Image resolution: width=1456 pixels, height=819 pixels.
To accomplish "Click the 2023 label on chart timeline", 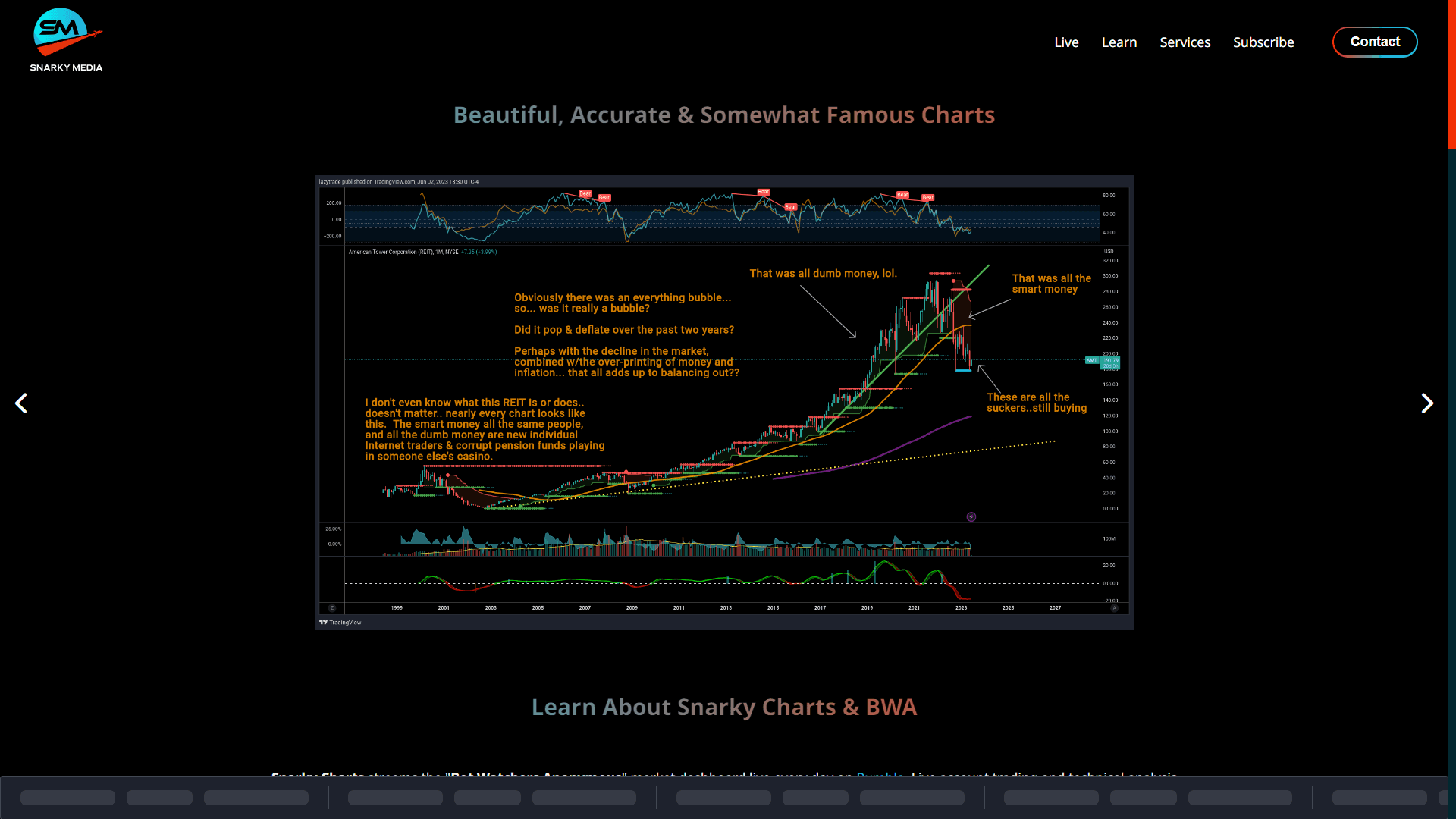I will click(961, 608).
